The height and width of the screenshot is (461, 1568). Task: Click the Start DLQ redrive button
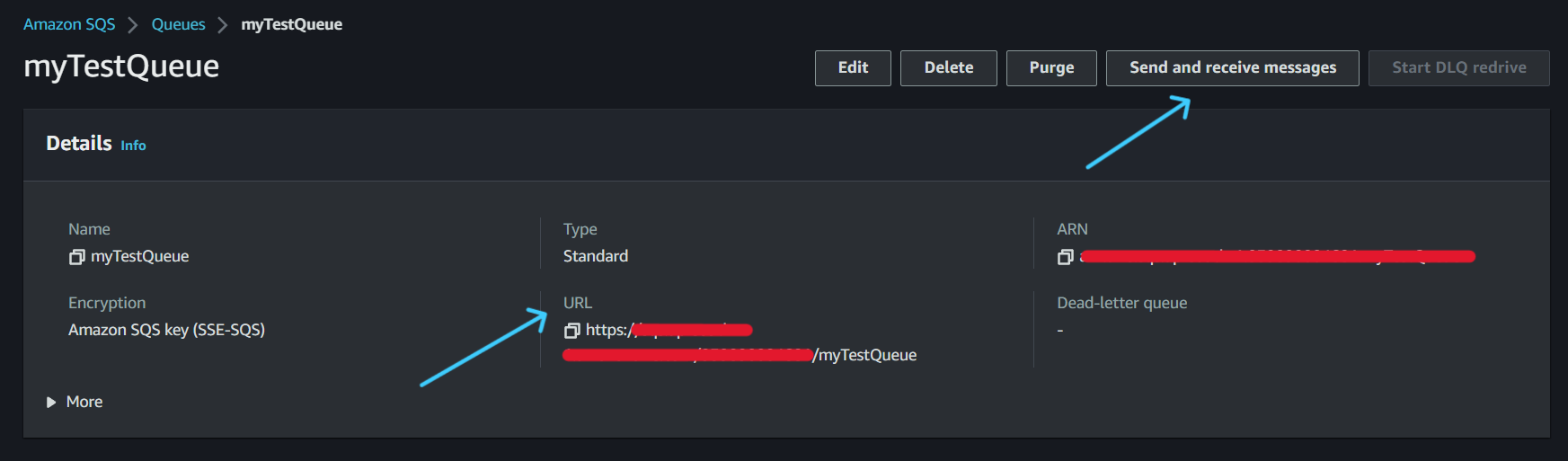(1458, 68)
